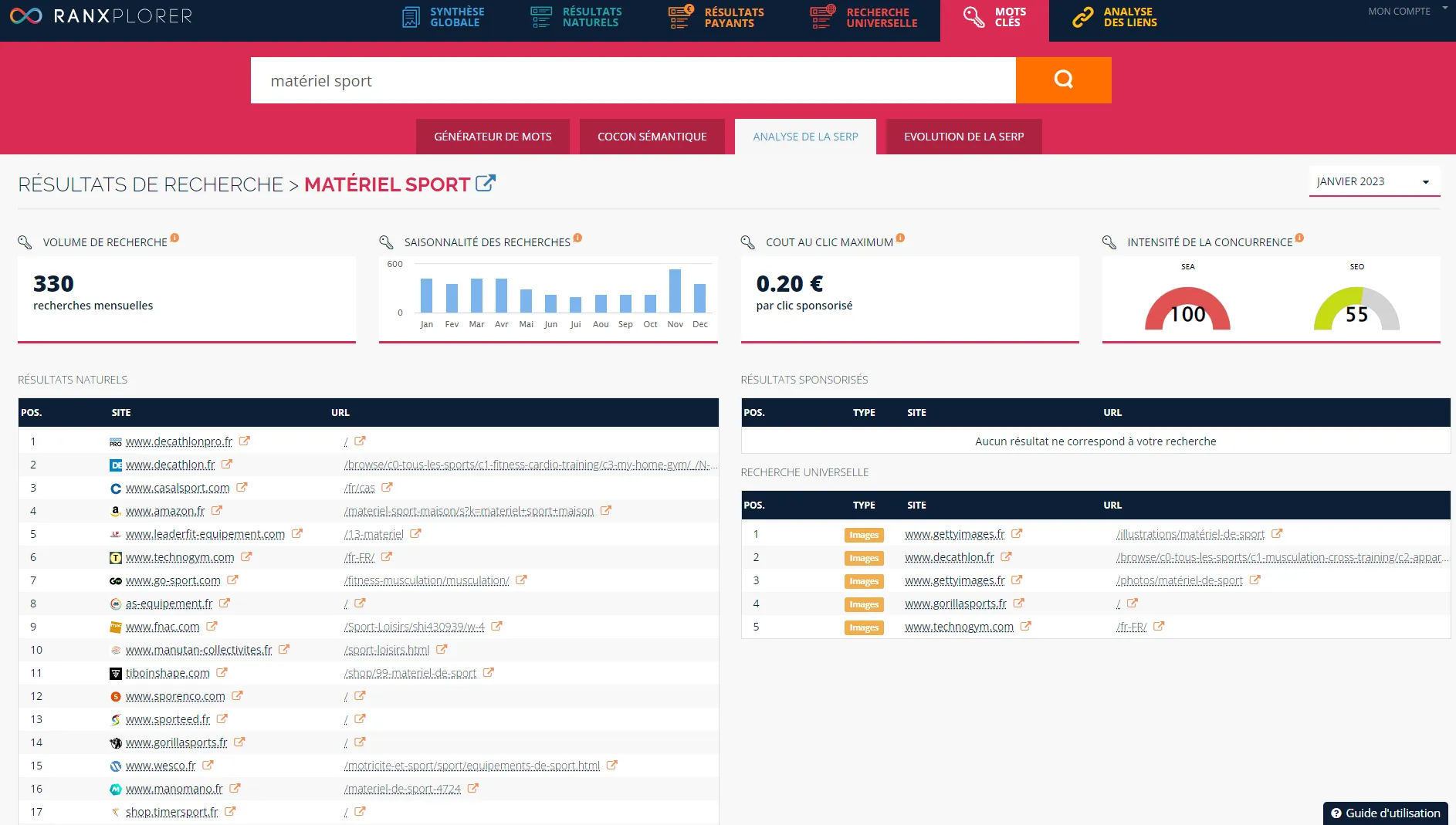Switch to Evolution de la SERP tab

963,137
